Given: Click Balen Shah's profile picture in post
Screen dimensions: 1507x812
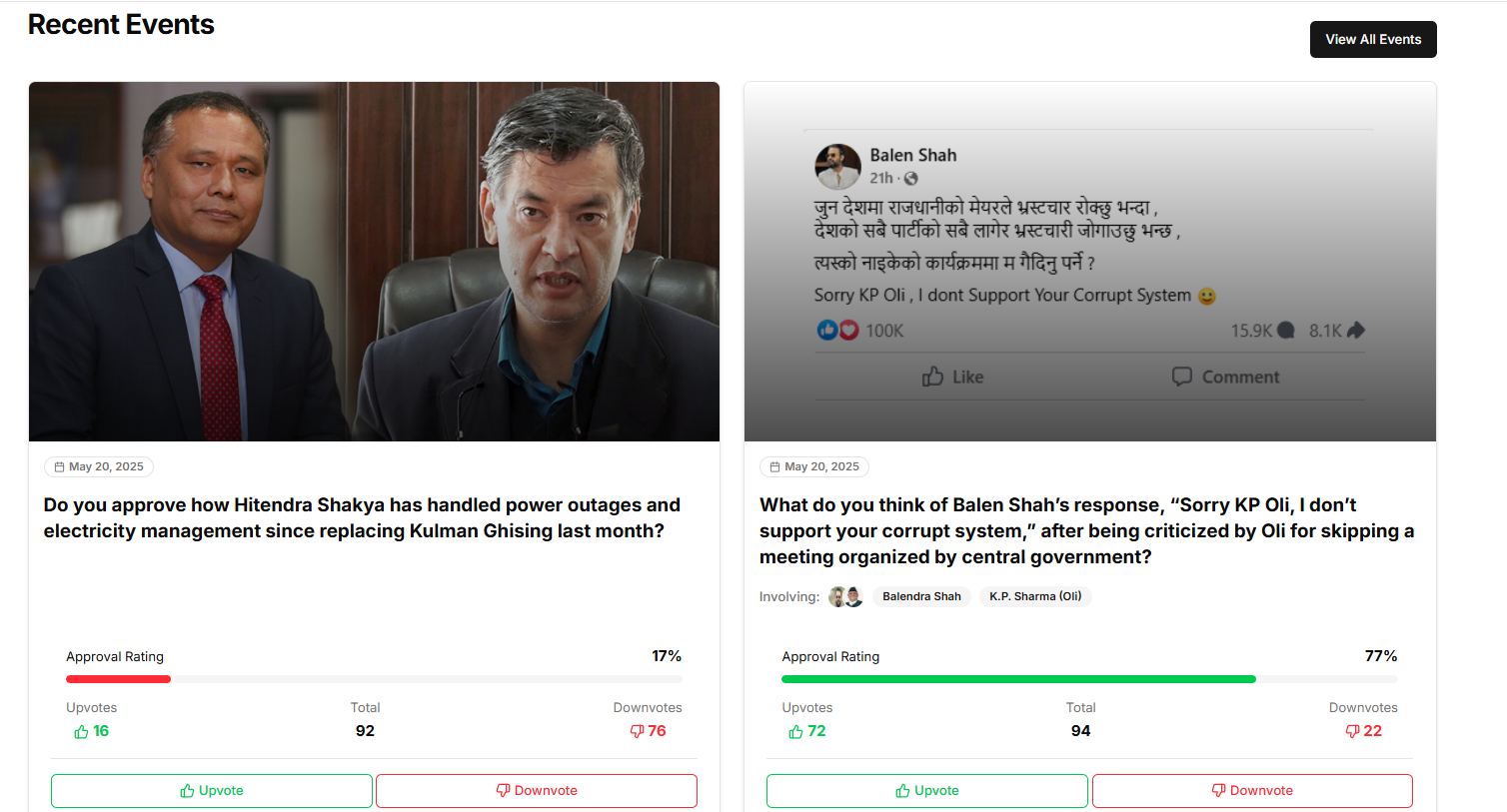Looking at the screenshot, I should point(837,167).
